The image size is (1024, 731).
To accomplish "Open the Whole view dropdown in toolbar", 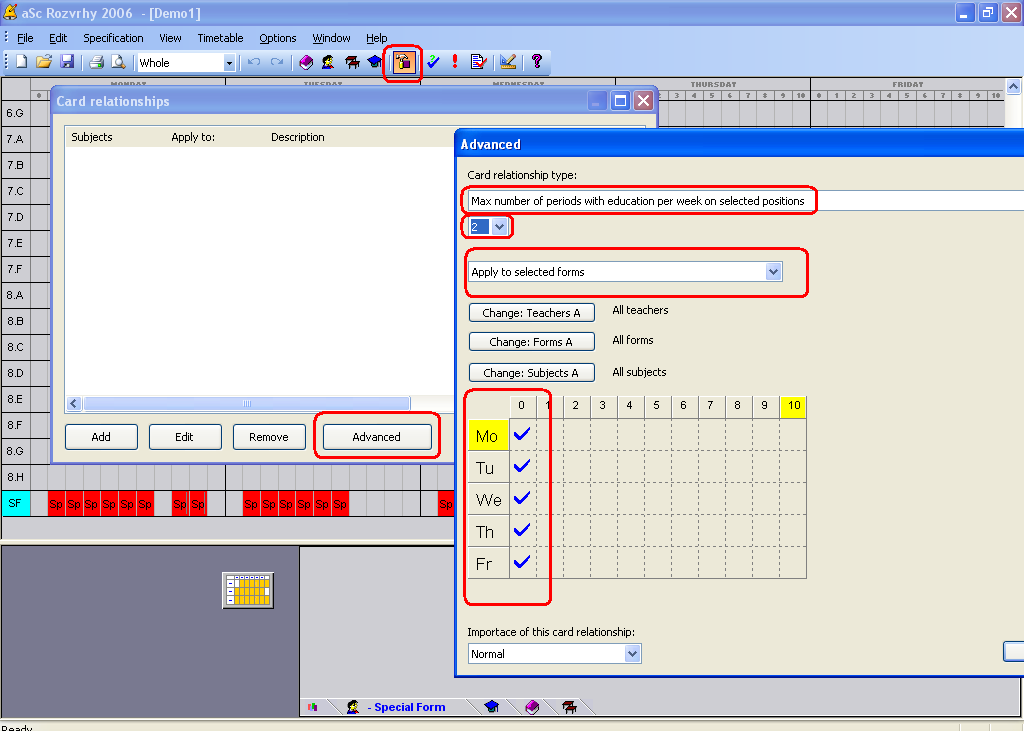I will (x=229, y=63).
